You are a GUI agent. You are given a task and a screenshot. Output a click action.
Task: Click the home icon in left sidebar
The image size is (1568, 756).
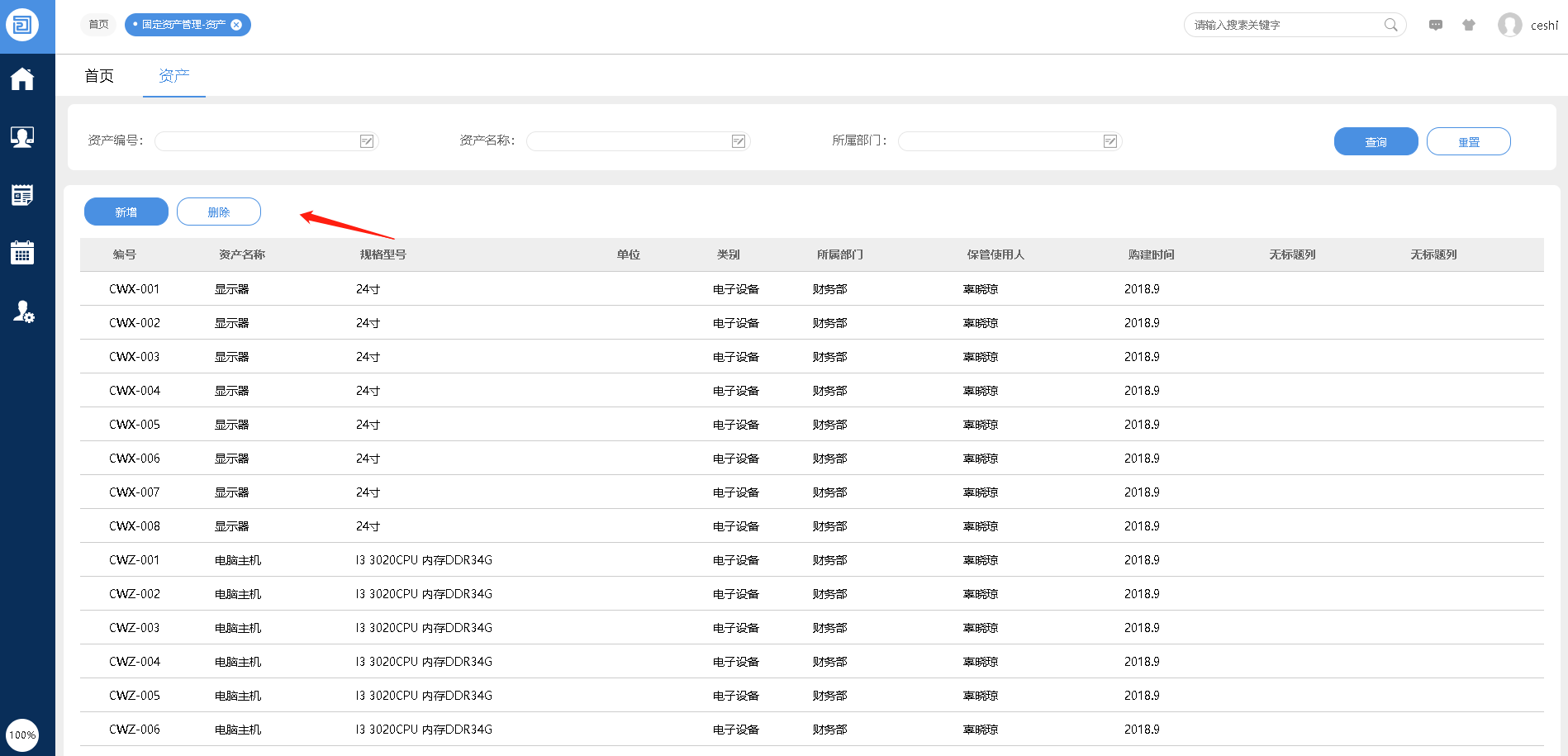point(22,79)
